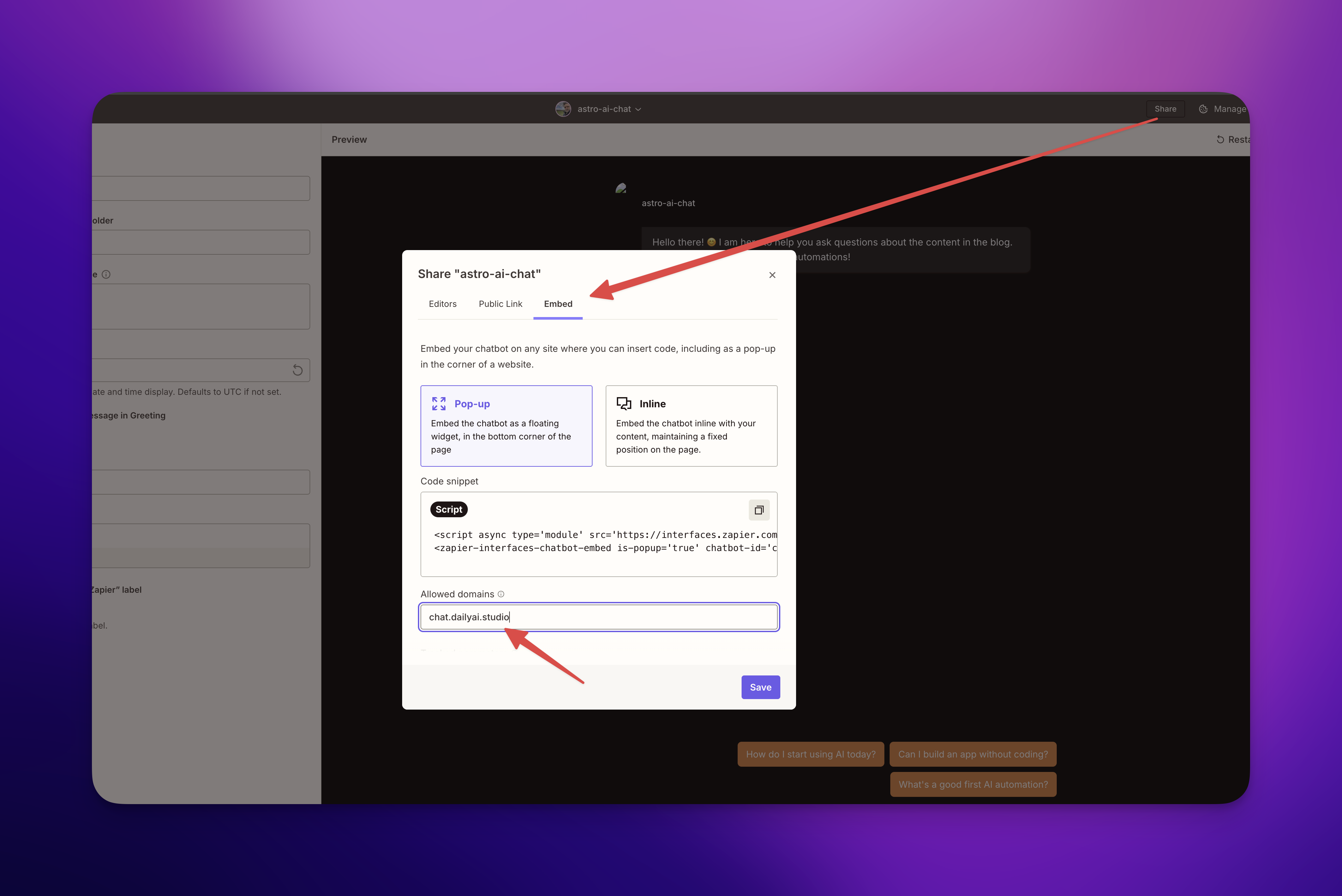Click the script code text in the snippet
The height and width of the screenshot is (896, 1342).
(x=605, y=541)
